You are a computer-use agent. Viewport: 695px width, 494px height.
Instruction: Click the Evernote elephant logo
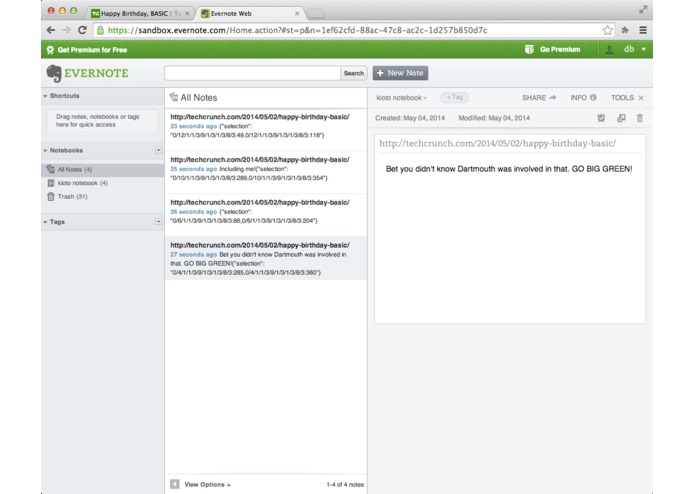pyautogui.click(x=54, y=73)
